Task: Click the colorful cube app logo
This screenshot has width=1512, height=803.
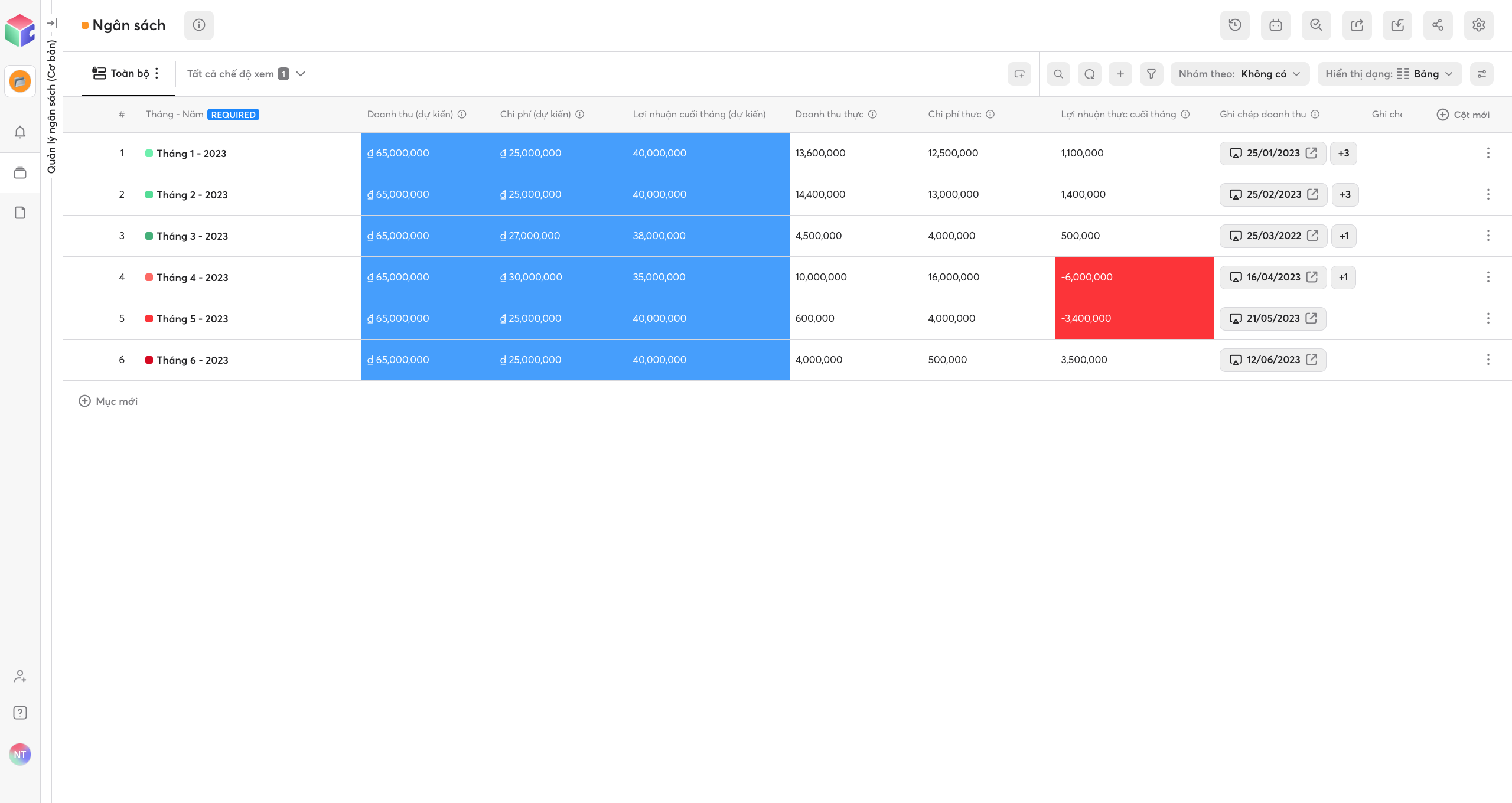Action: point(20,30)
